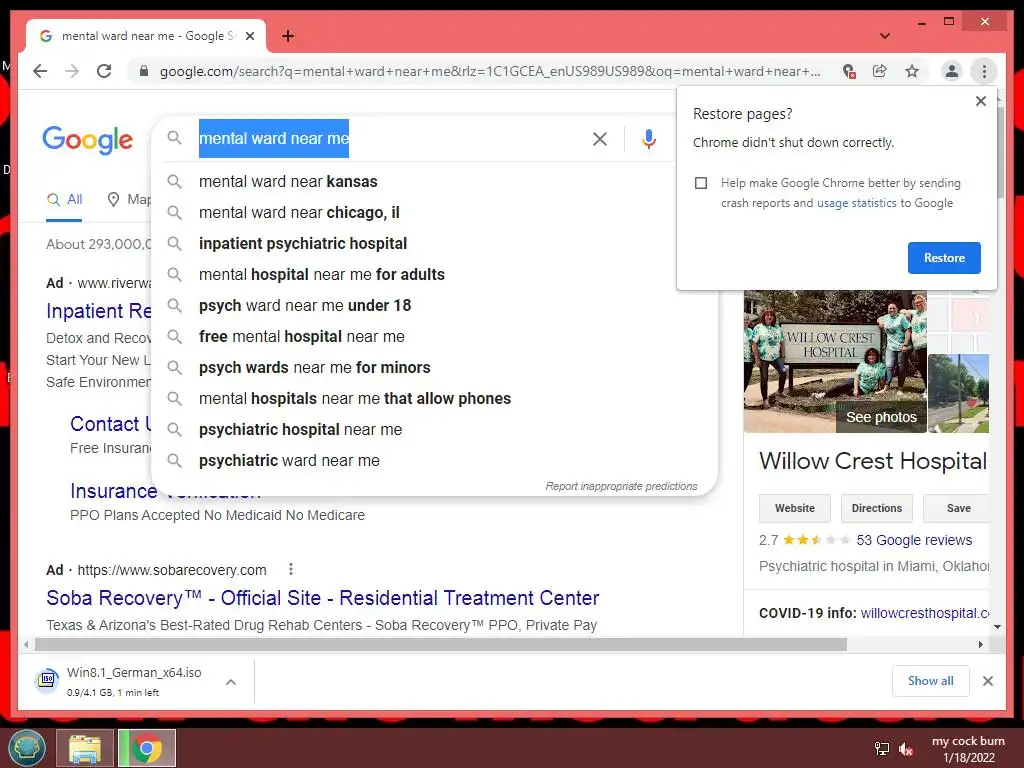1024x768 pixels.
Task: Reload the page with the refresh icon
Action: coord(104,71)
